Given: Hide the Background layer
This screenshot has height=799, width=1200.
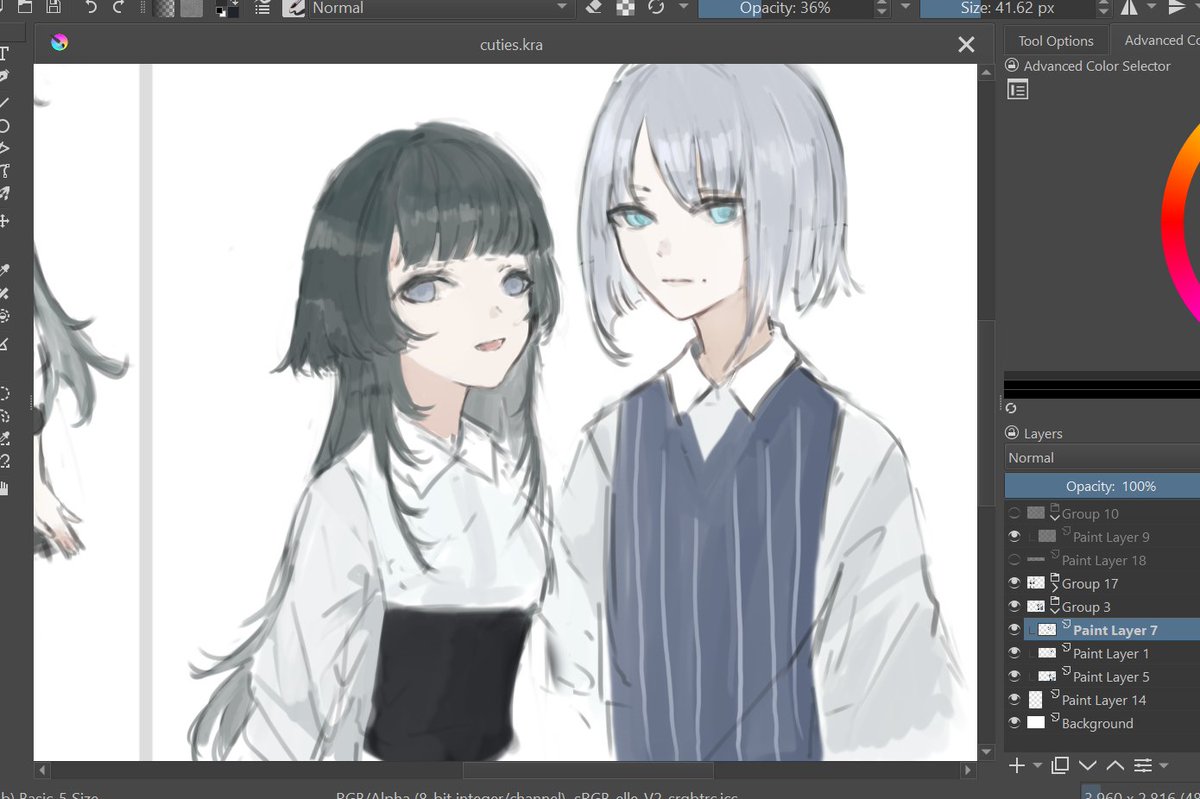Looking at the screenshot, I should tap(1015, 723).
